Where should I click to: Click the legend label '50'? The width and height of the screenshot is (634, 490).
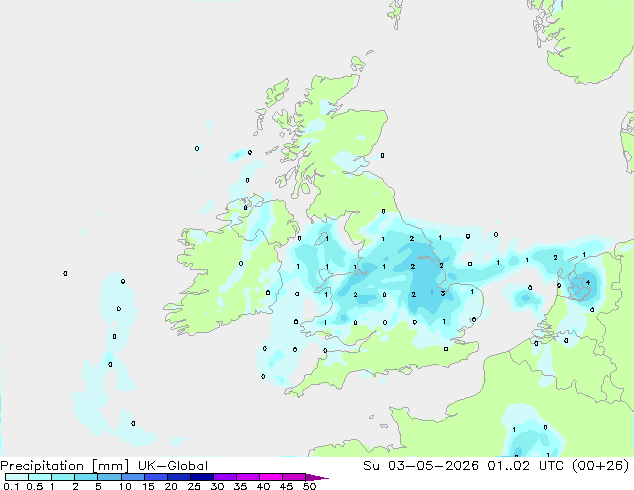[309, 486]
